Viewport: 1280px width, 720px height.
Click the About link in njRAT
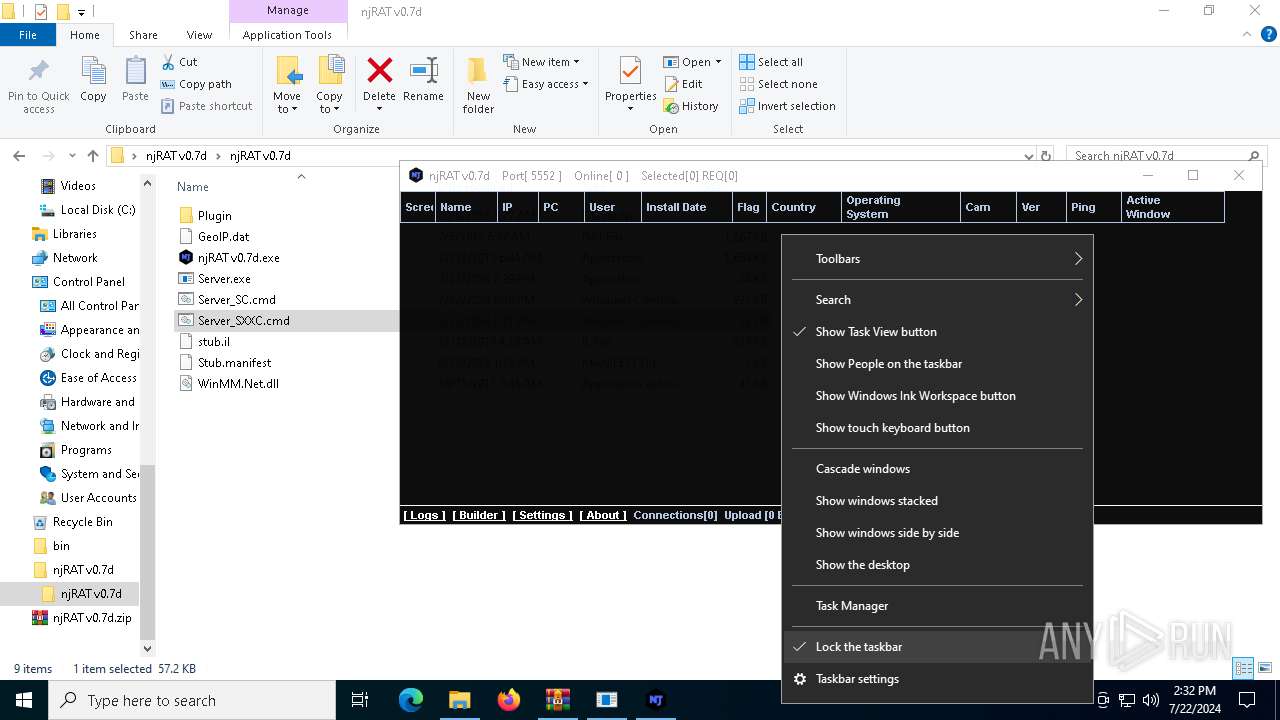tap(603, 515)
